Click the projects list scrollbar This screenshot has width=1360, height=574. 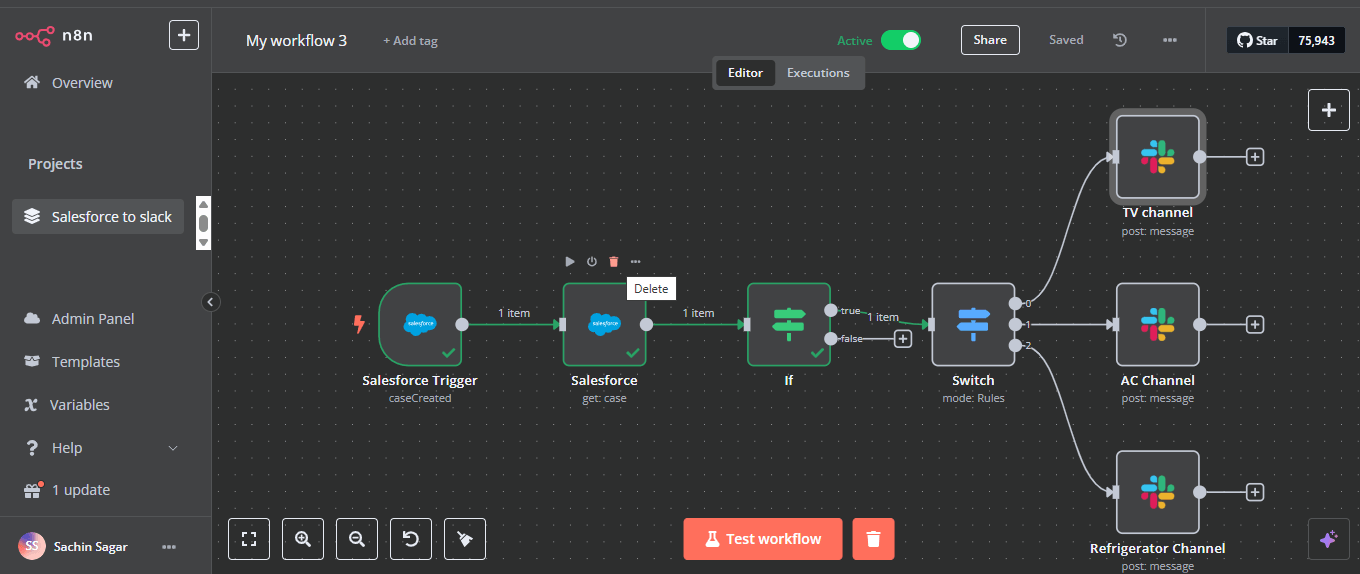(203, 223)
